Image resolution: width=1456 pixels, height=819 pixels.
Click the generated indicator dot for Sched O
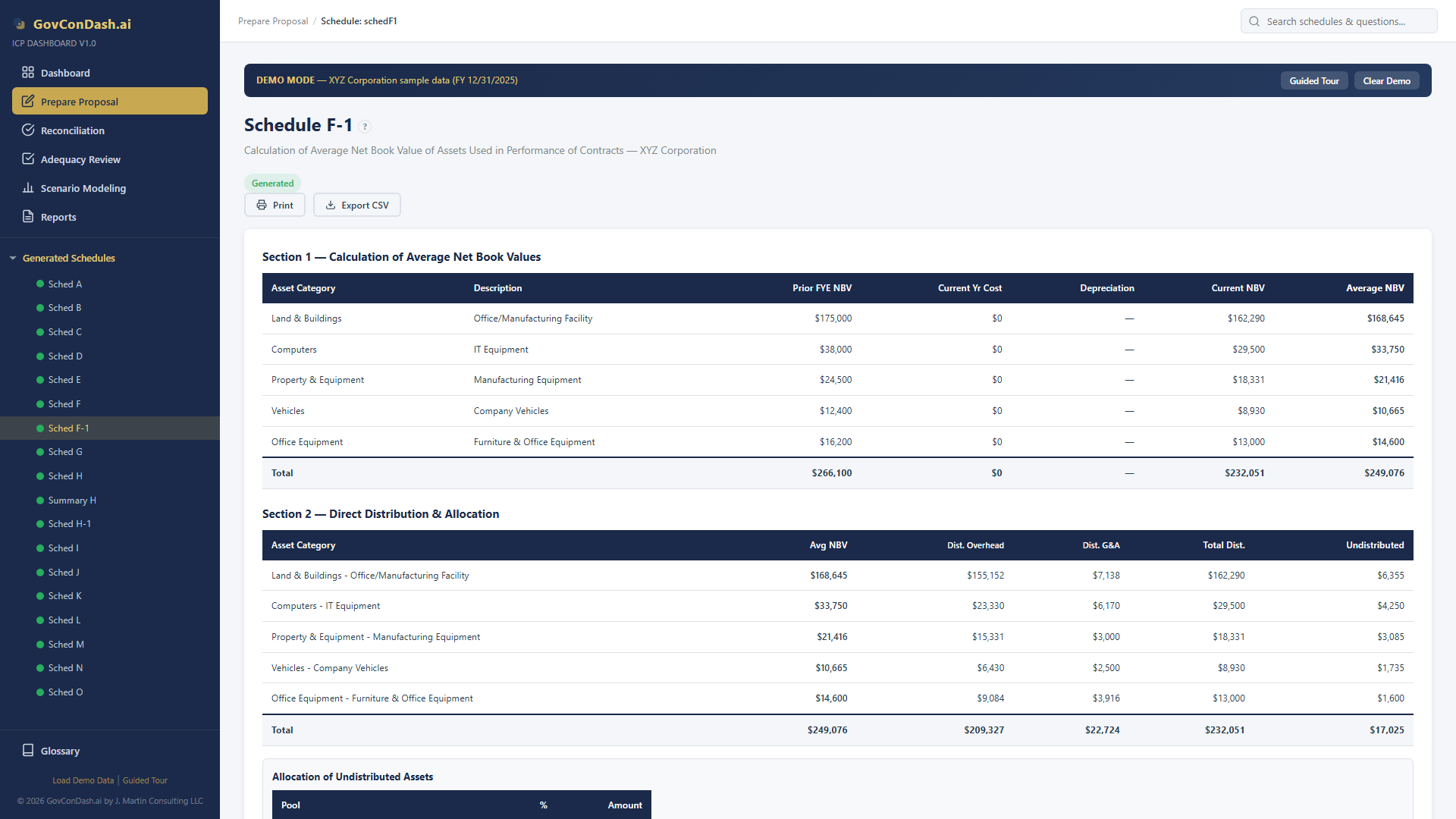pyautogui.click(x=39, y=692)
